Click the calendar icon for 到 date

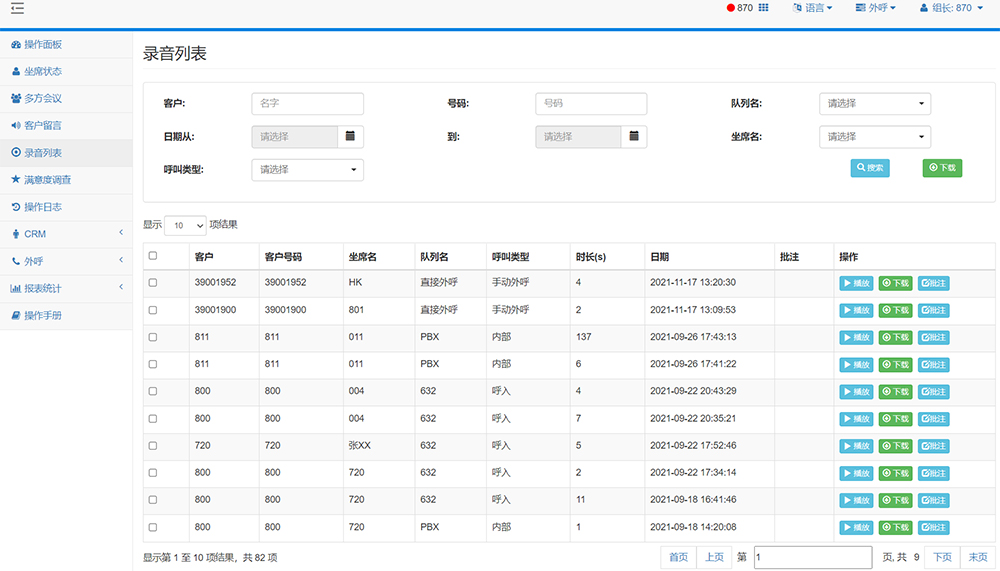[634, 137]
